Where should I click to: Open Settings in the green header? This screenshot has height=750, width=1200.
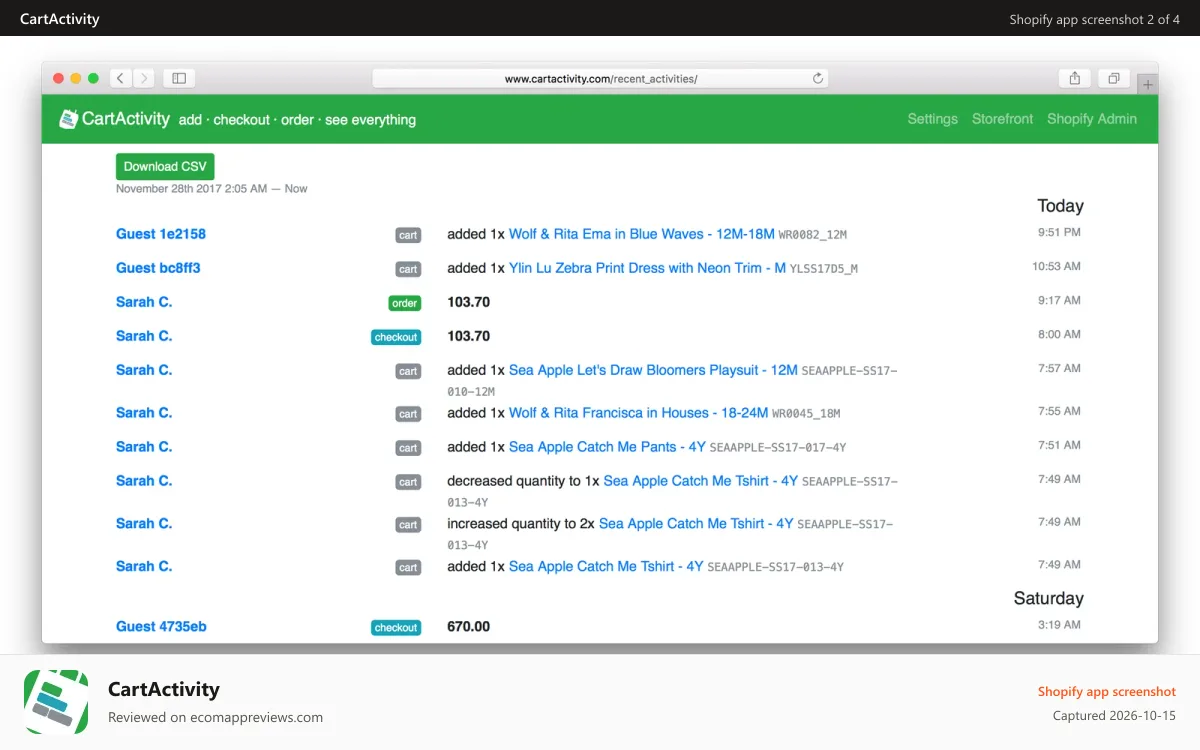[933, 119]
